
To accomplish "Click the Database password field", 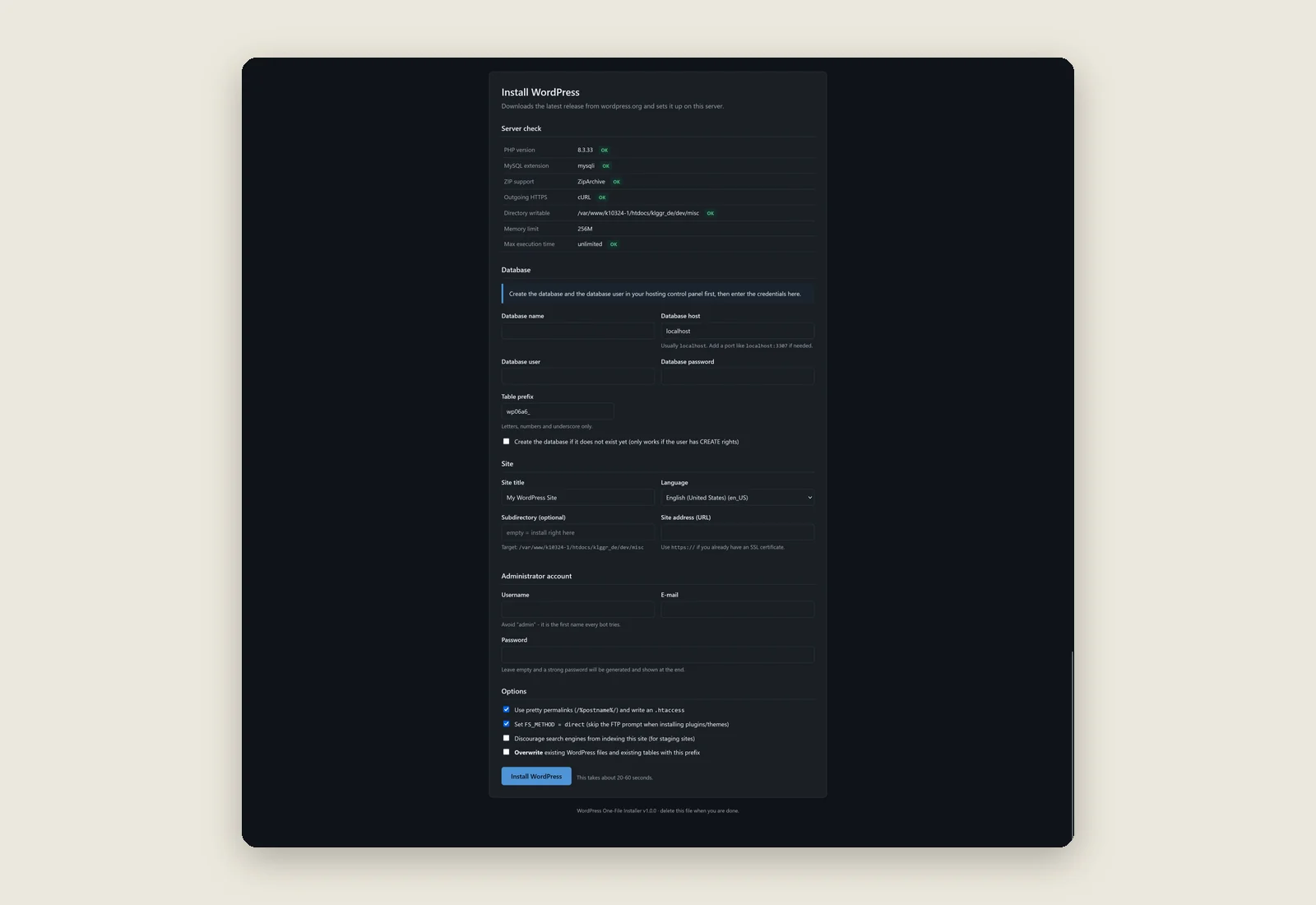I will point(737,377).
